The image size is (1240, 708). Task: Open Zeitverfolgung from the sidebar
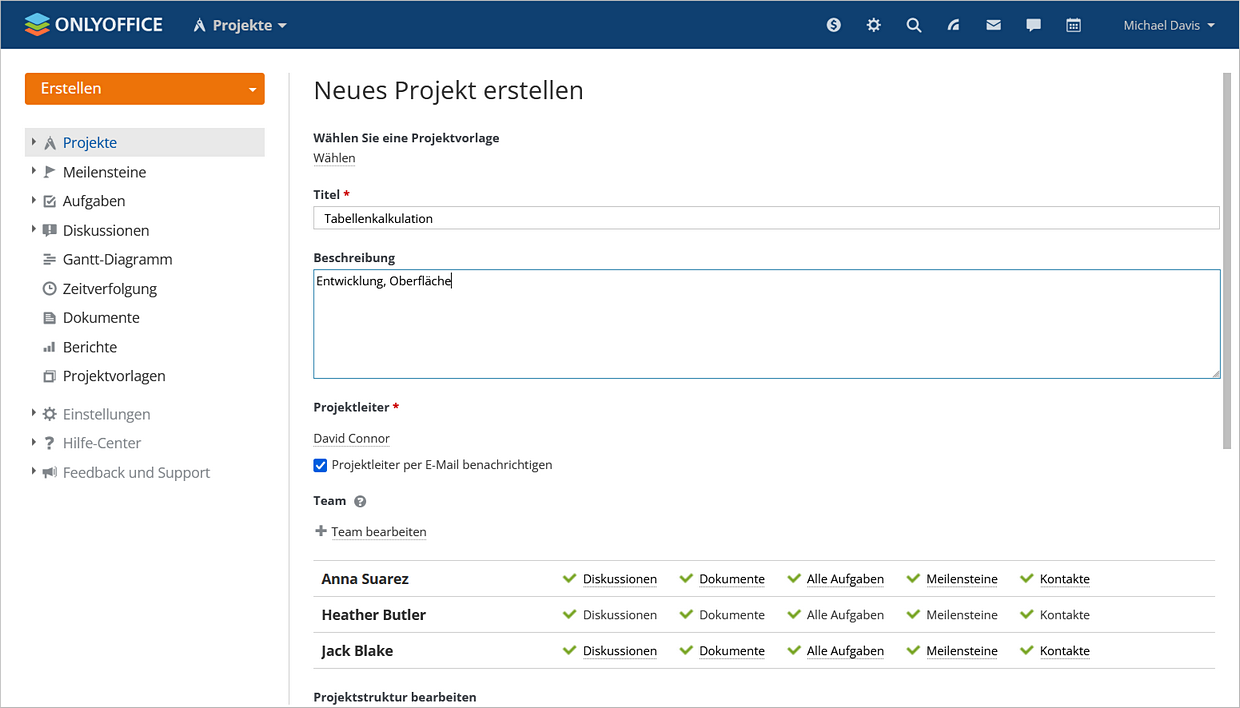110,289
